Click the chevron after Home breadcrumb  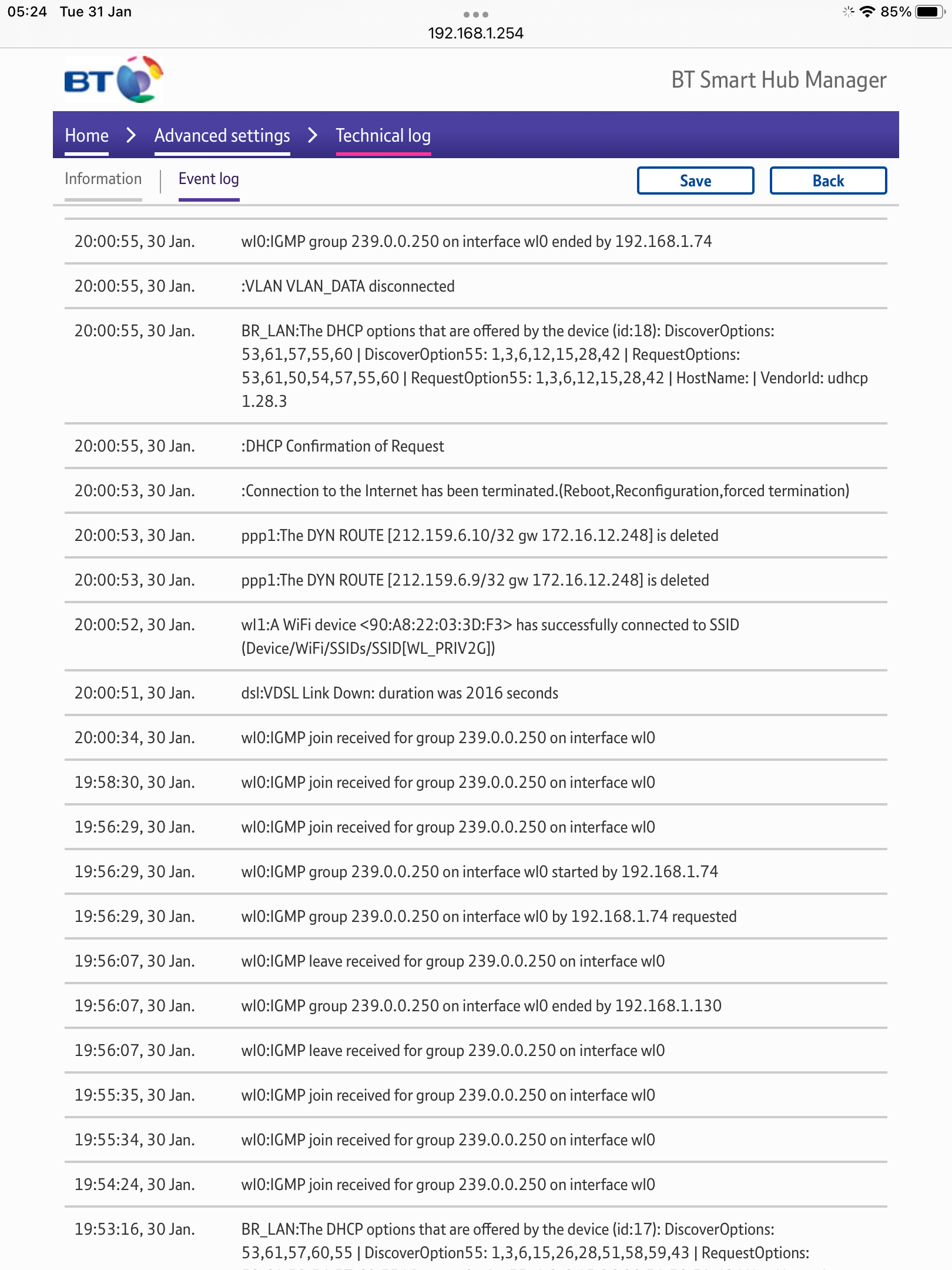132,136
